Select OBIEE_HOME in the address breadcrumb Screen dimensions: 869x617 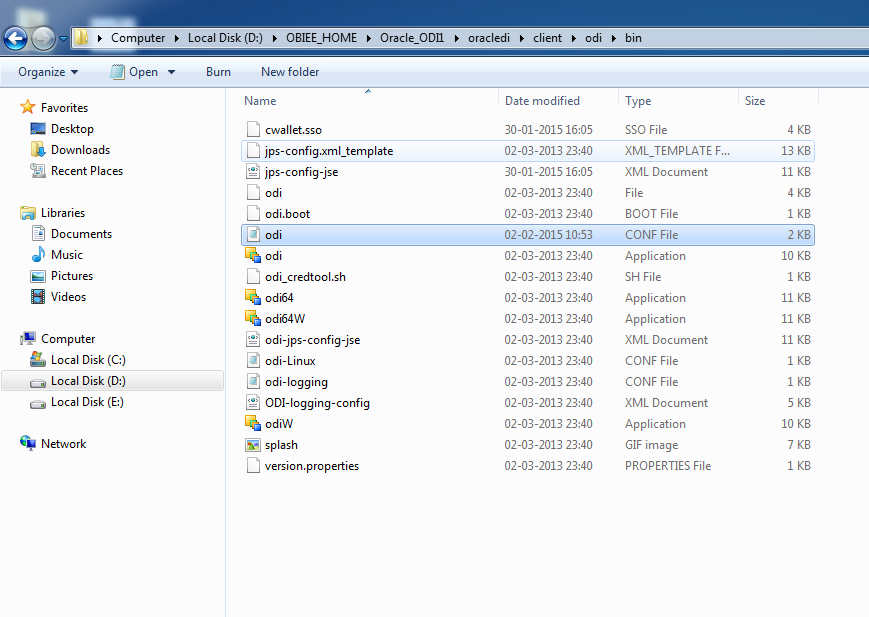coord(321,38)
